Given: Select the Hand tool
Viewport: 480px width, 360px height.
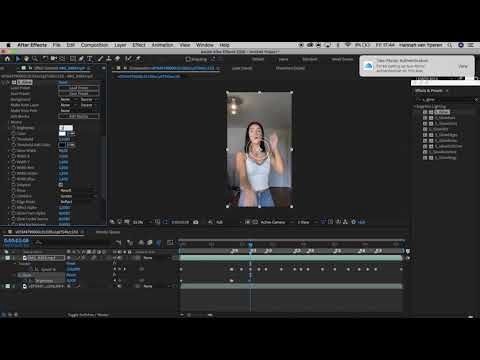Looking at the screenshot, I should click(x=26, y=59).
